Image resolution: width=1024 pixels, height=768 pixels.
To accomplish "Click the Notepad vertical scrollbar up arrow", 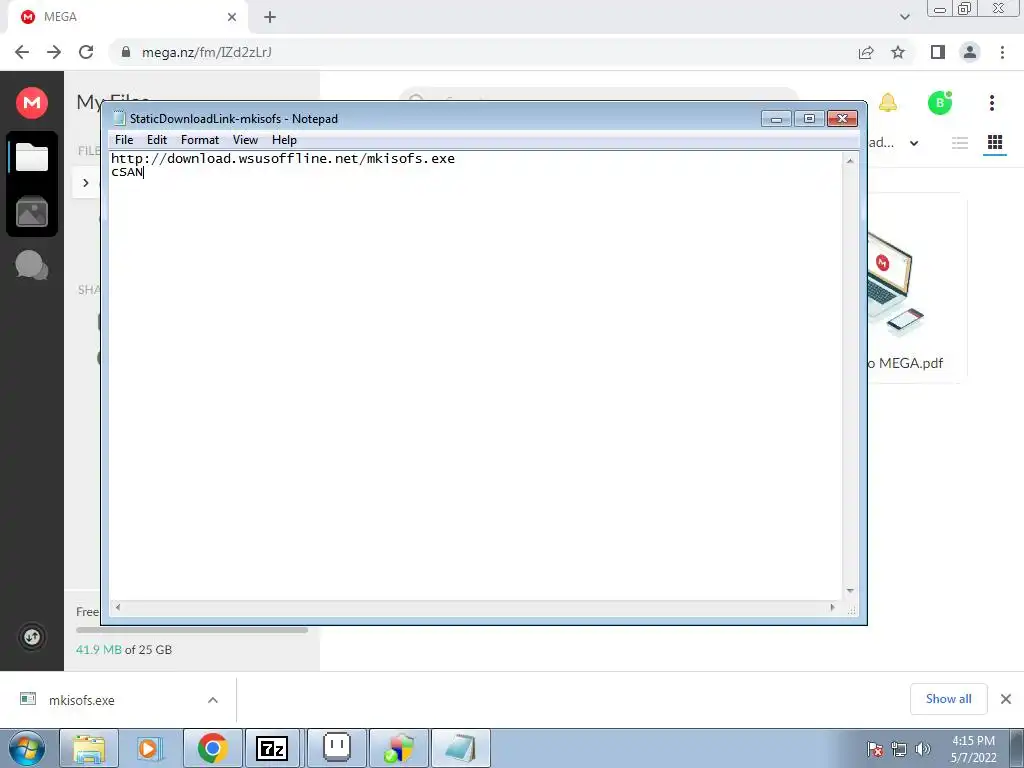I will [850, 161].
